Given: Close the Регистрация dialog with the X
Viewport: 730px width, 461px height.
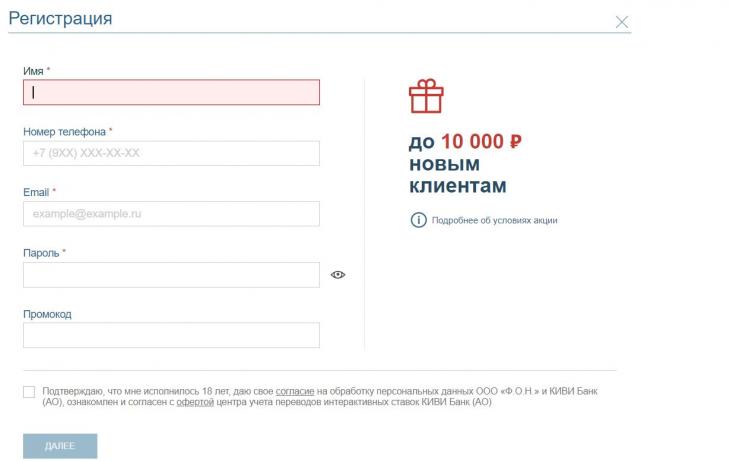Looking at the screenshot, I should 622,22.
